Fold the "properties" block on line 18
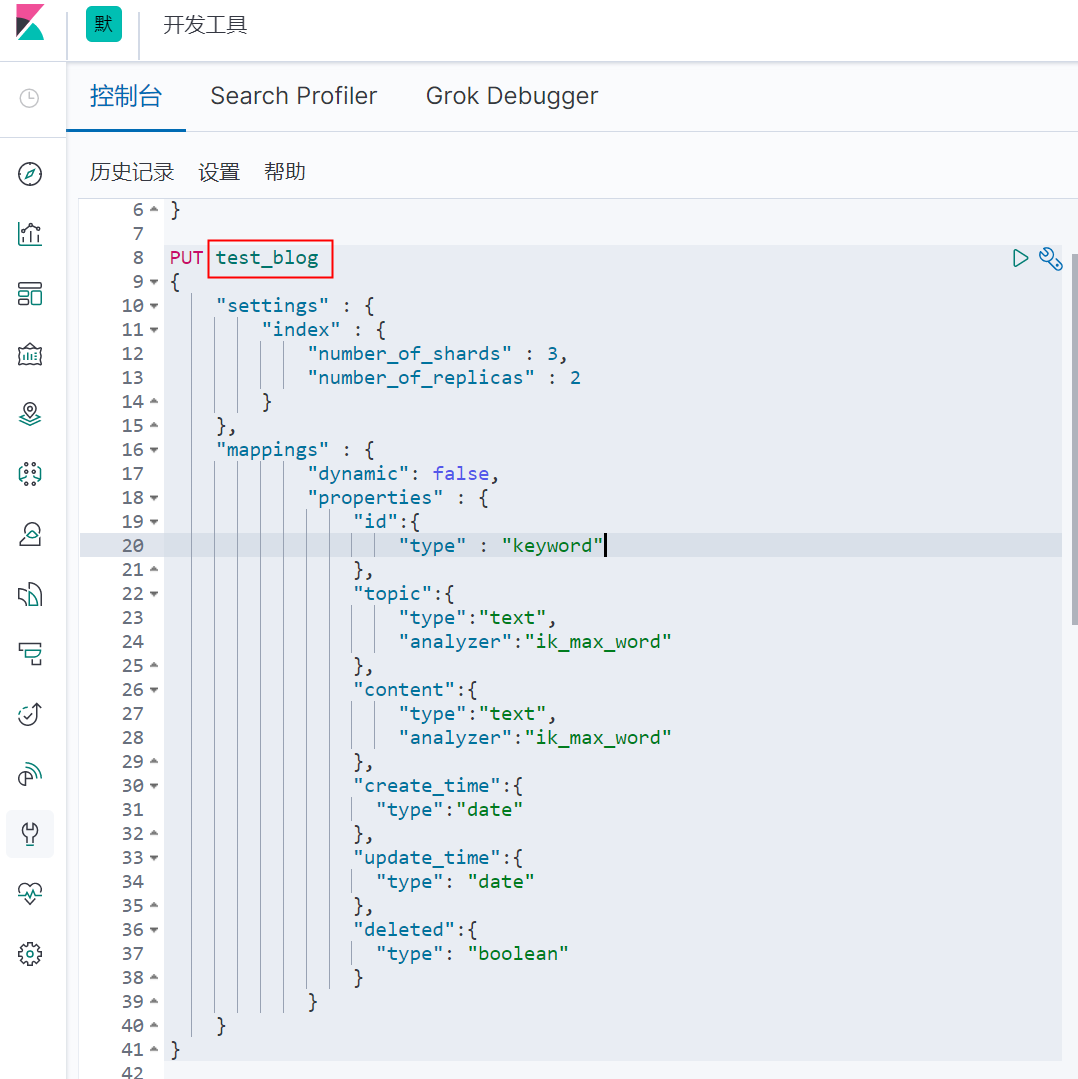Viewport: 1078px width, 1079px height. [x=154, y=498]
